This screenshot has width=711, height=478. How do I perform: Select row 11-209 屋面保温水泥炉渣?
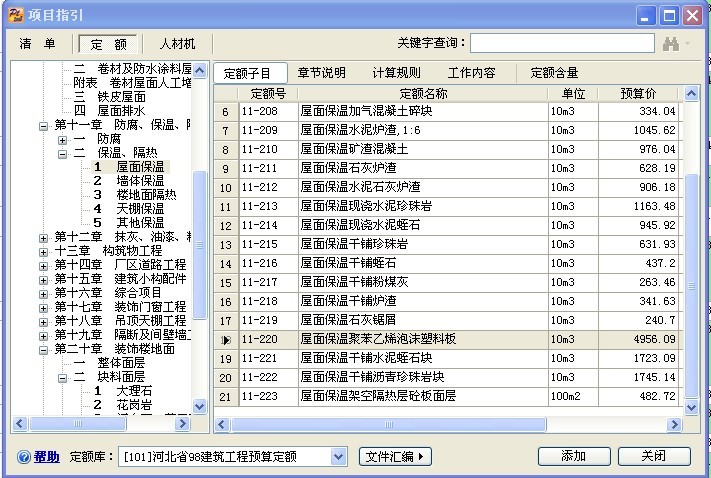coord(447,130)
